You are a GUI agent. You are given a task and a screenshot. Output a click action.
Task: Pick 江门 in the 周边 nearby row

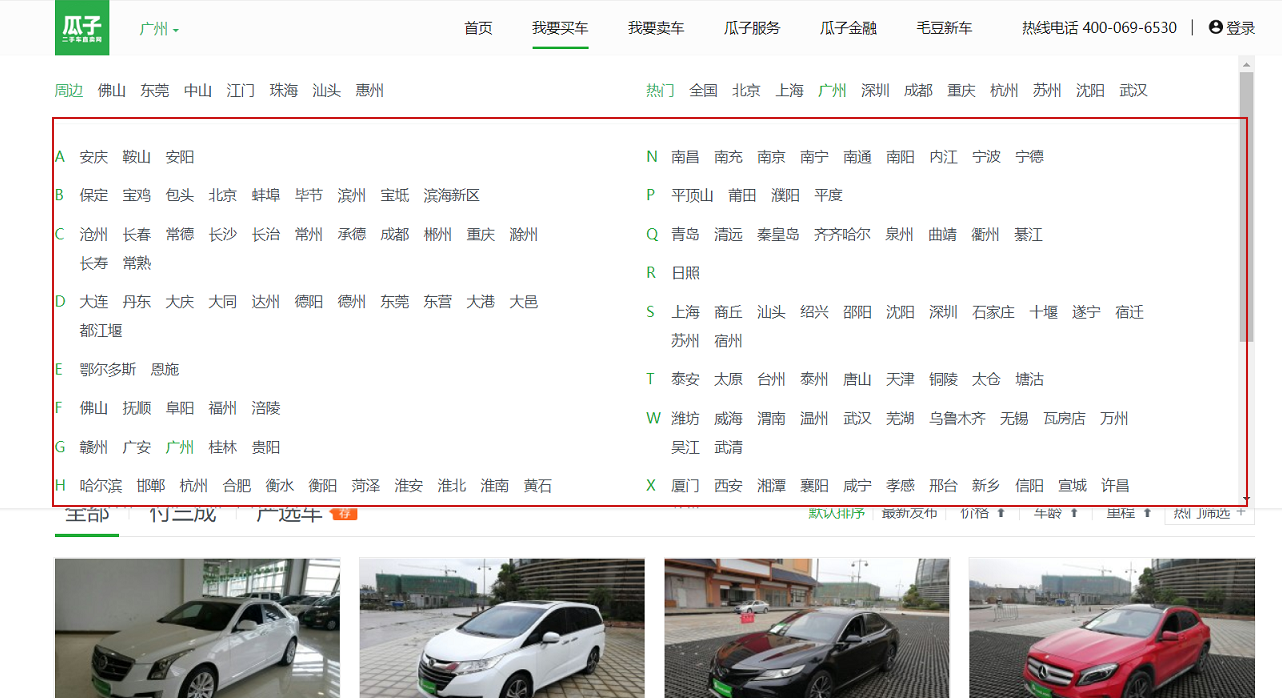tap(241, 90)
